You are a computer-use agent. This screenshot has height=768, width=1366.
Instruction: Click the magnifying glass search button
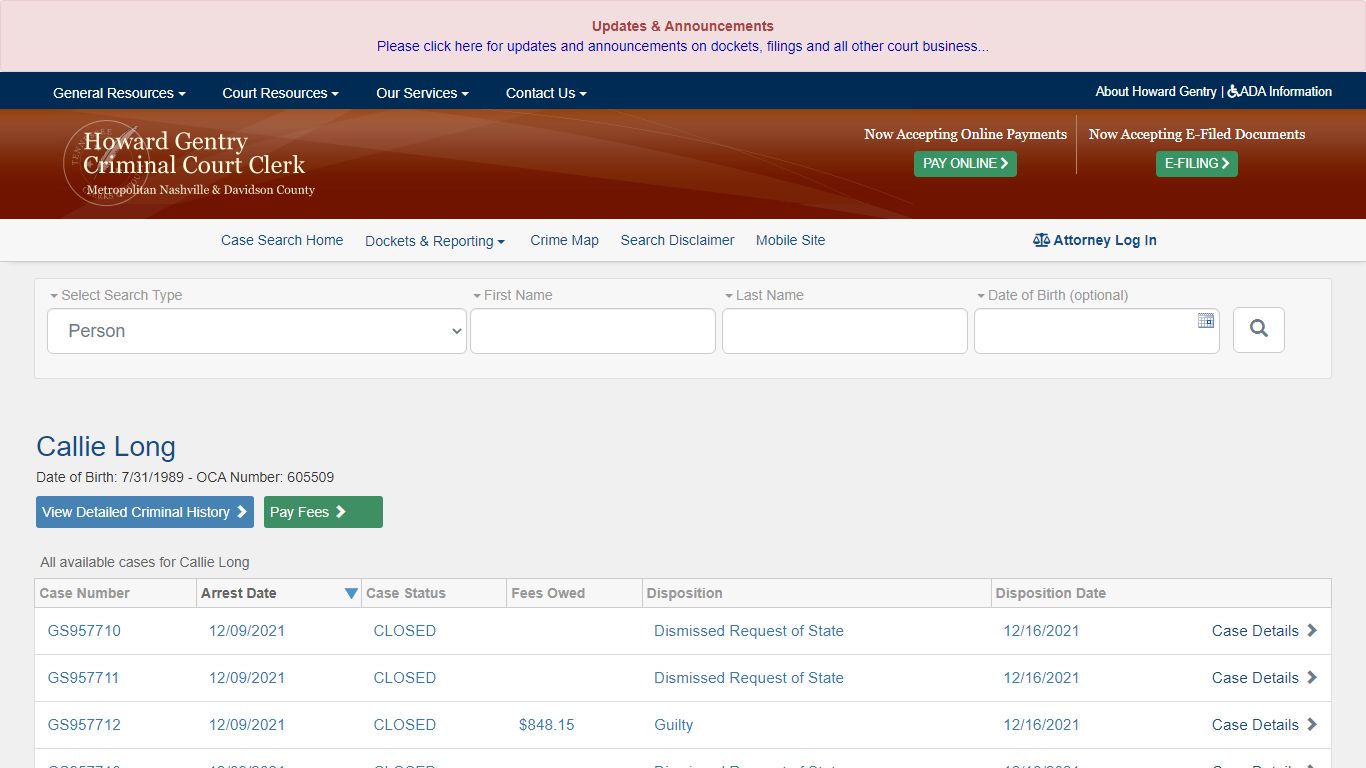(1258, 330)
